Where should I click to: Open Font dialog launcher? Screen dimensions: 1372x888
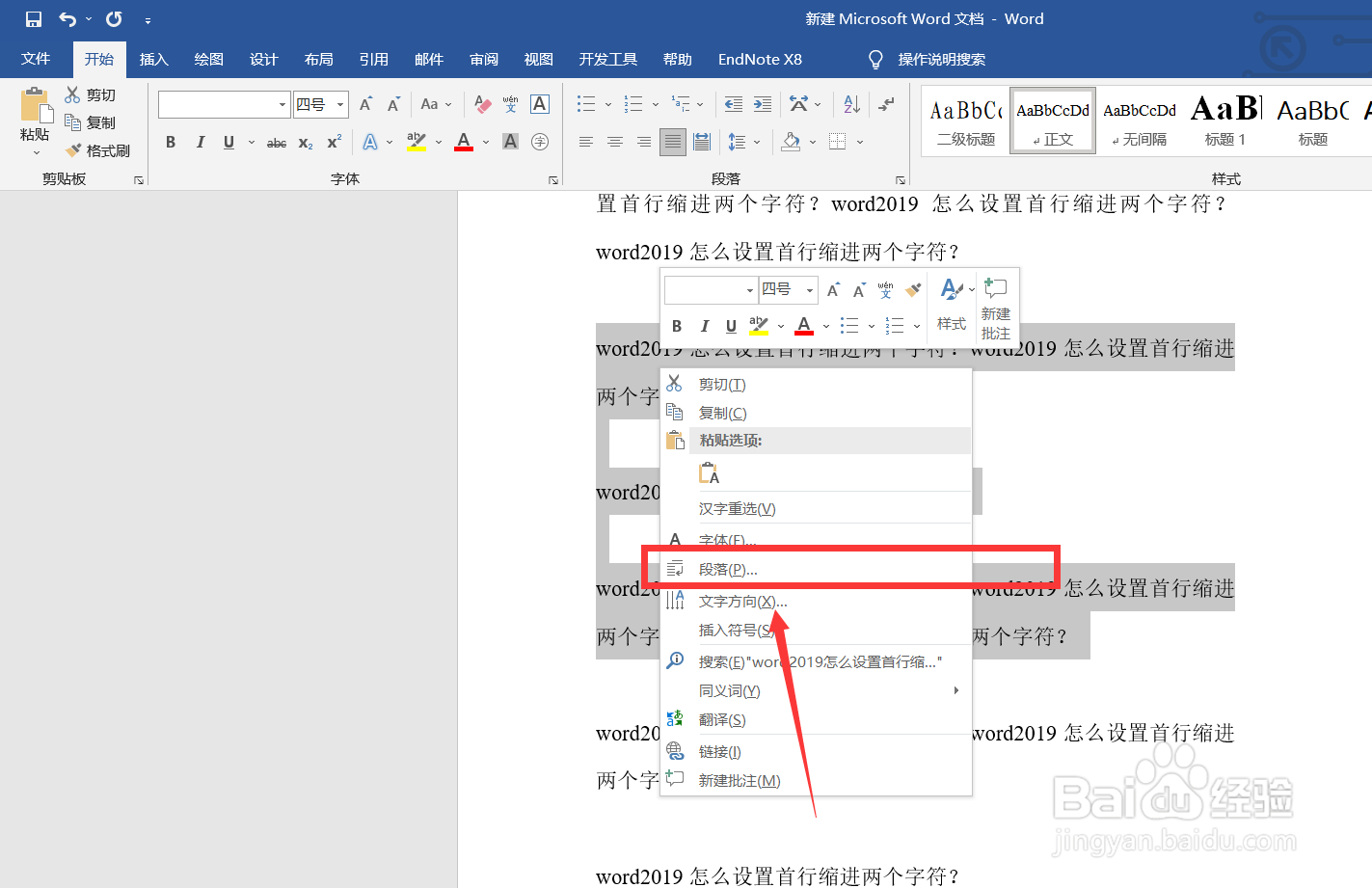[553, 180]
